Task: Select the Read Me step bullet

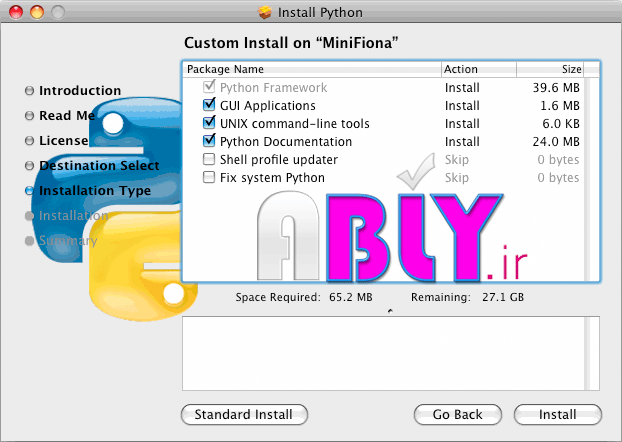Action: [29, 115]
